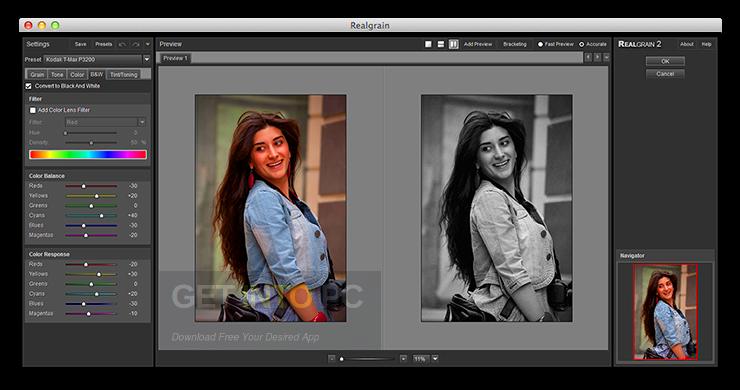740x390 pixels.
Task: Click the OK button
Action: pos(665,61)
